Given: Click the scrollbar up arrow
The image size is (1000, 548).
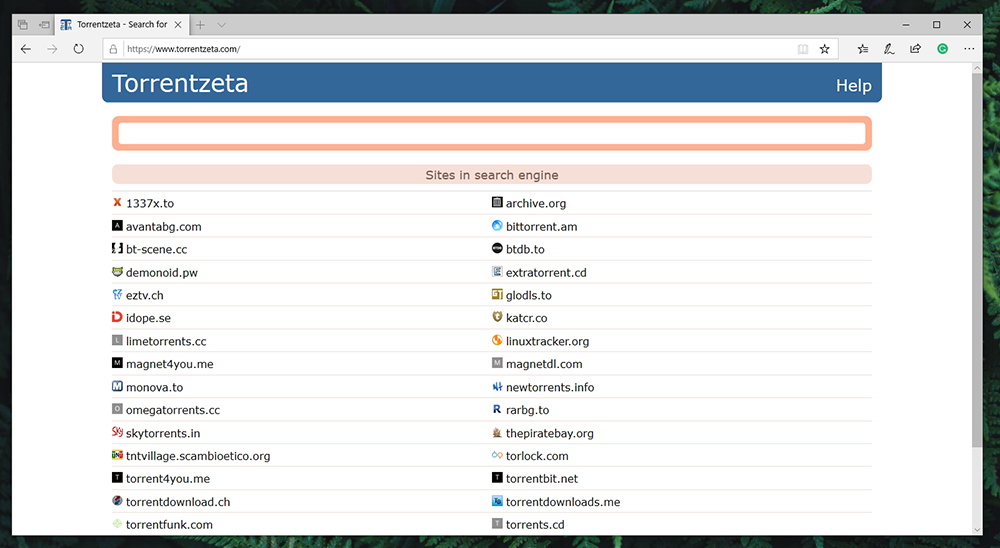Looking at the screenshot, I should [976, 68].
